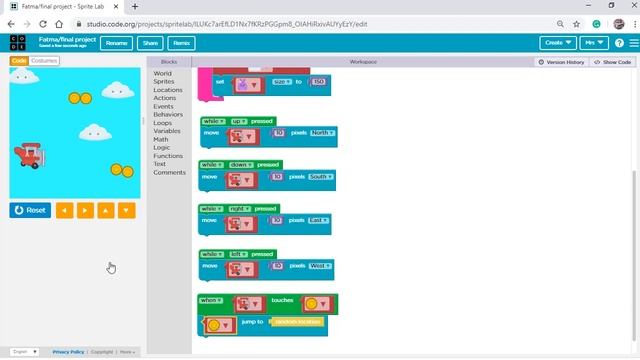Open the South direction dropdown

(321, 177)
